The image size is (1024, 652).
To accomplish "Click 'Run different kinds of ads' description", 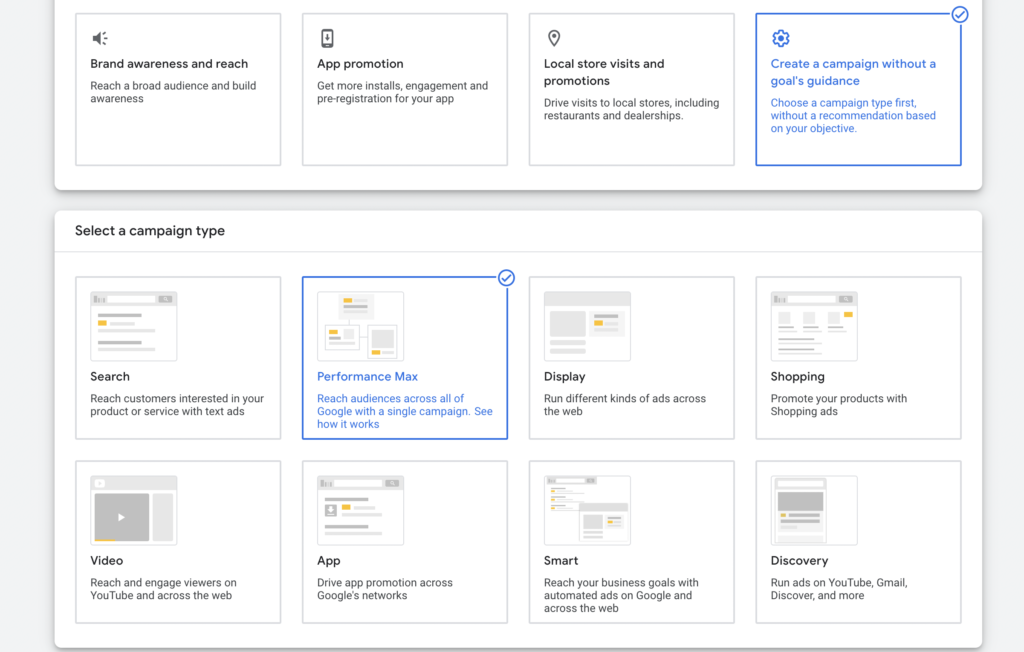I will tap(624, 405).
